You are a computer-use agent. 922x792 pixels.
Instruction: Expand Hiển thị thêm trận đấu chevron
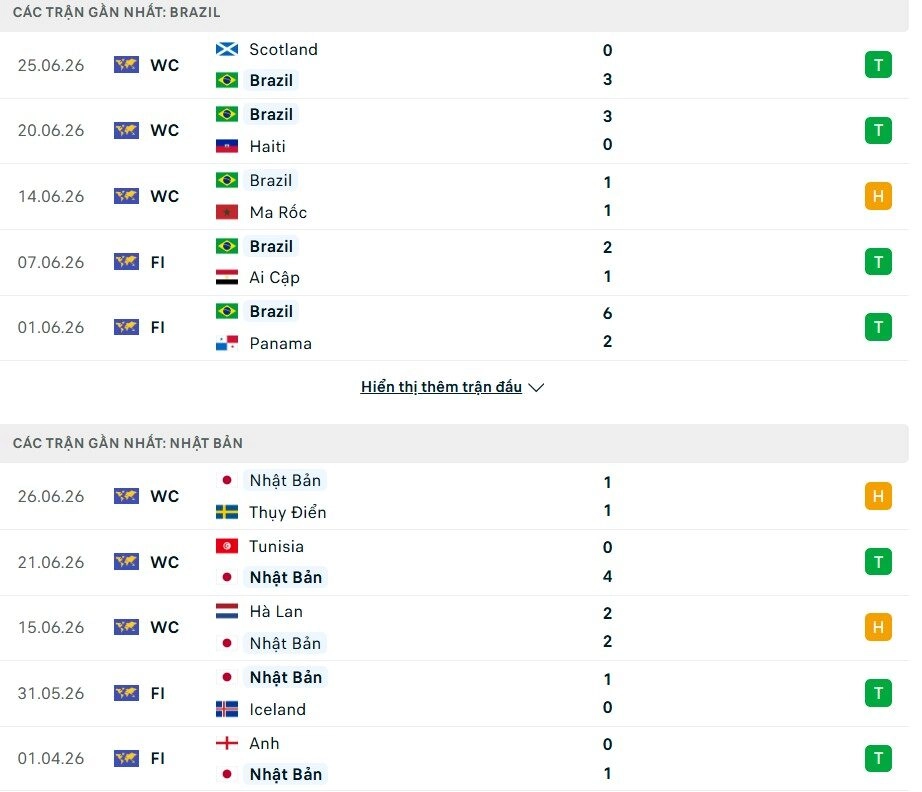click(536, 387)
